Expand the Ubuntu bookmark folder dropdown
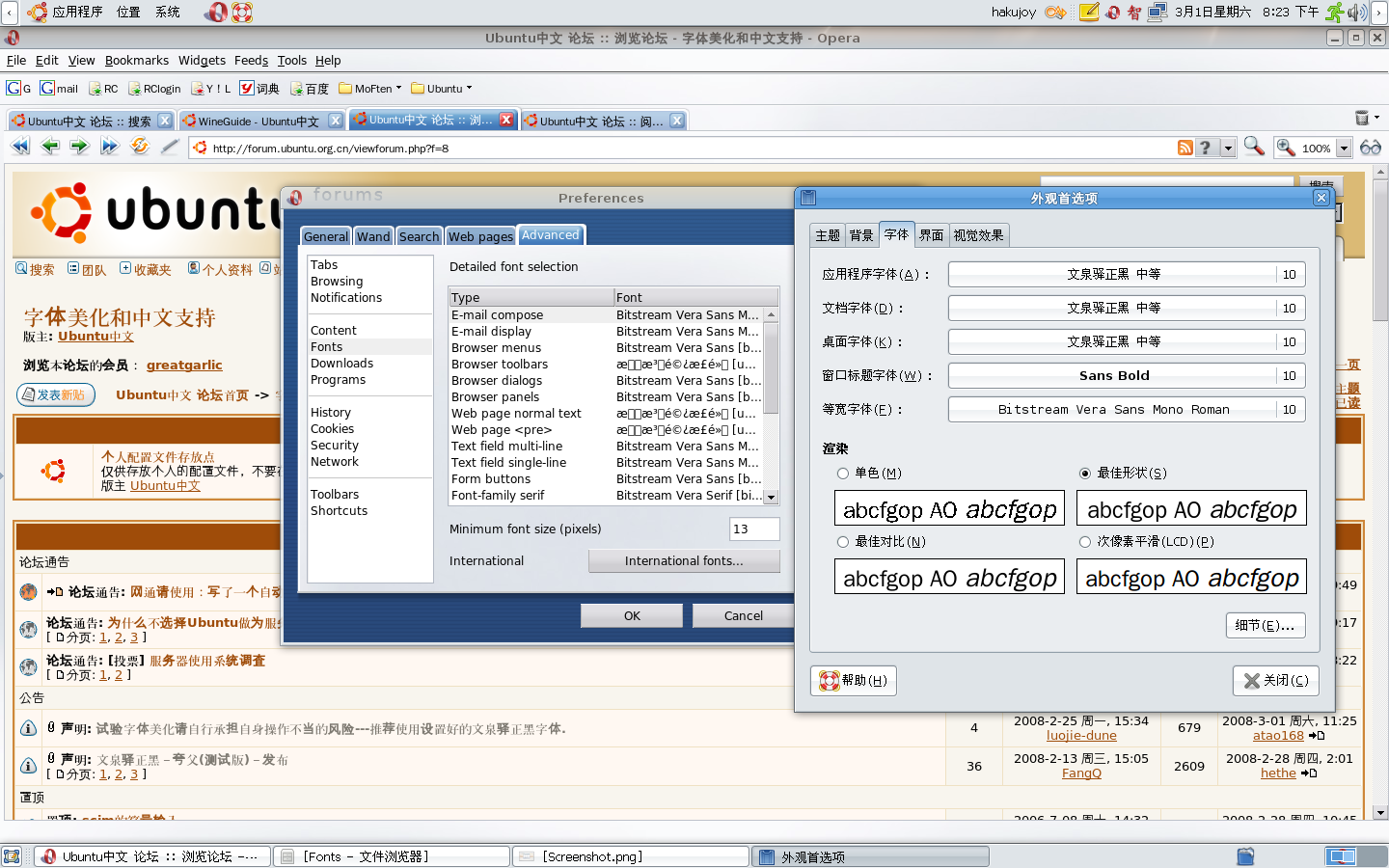 pos(442,88)
